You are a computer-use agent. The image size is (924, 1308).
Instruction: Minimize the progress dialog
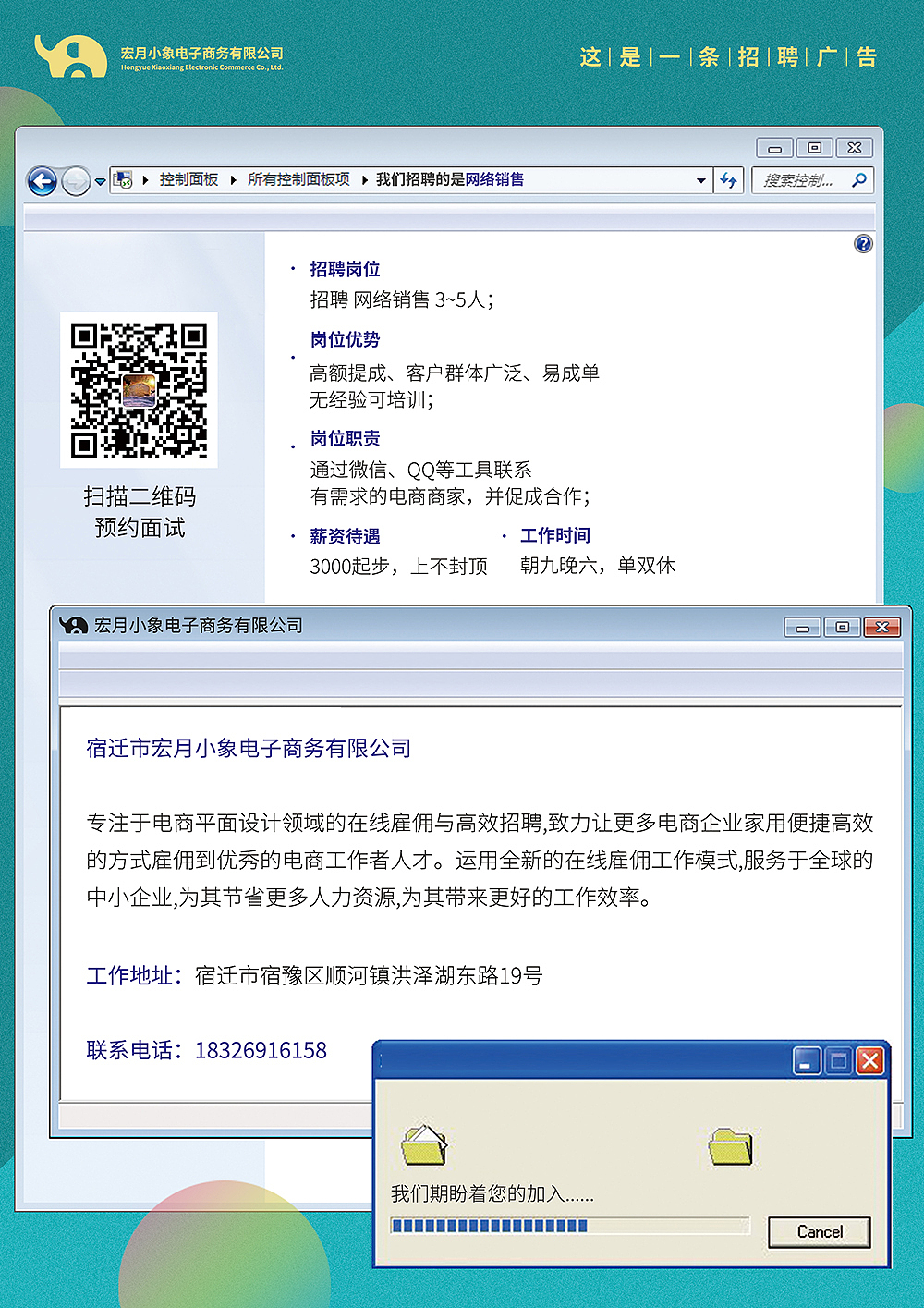pos(808,1061)
